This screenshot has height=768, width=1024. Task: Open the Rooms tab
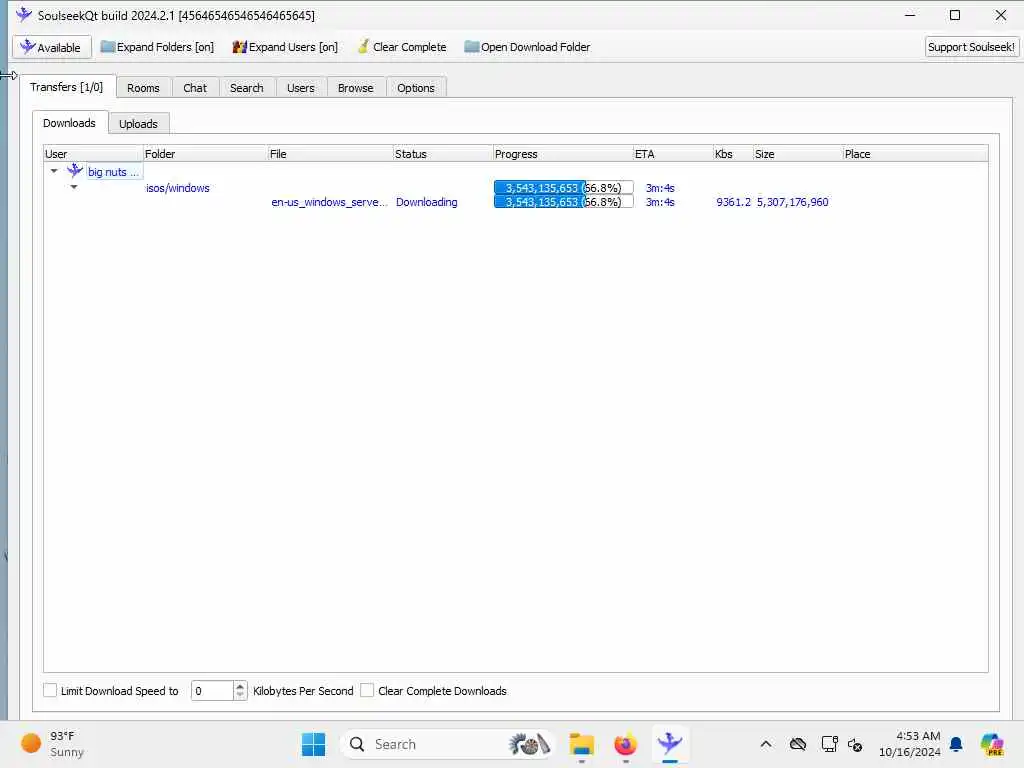coord(143,88)
